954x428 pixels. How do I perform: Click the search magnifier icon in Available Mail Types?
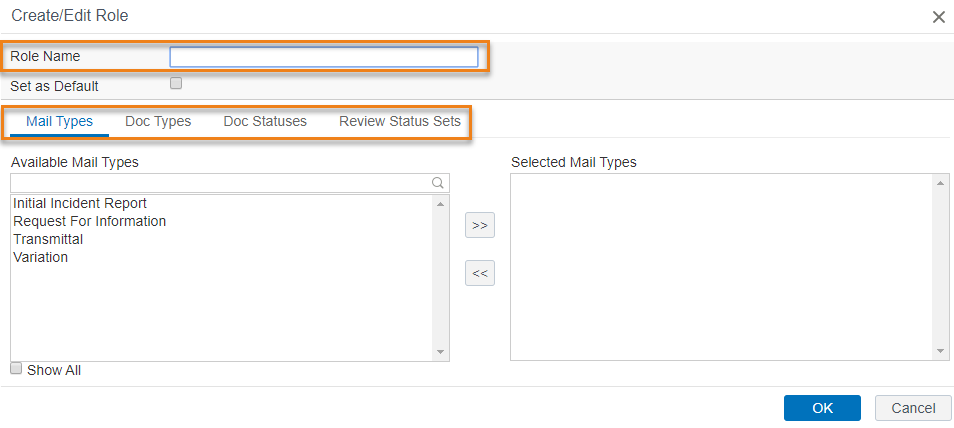[437, 183]
